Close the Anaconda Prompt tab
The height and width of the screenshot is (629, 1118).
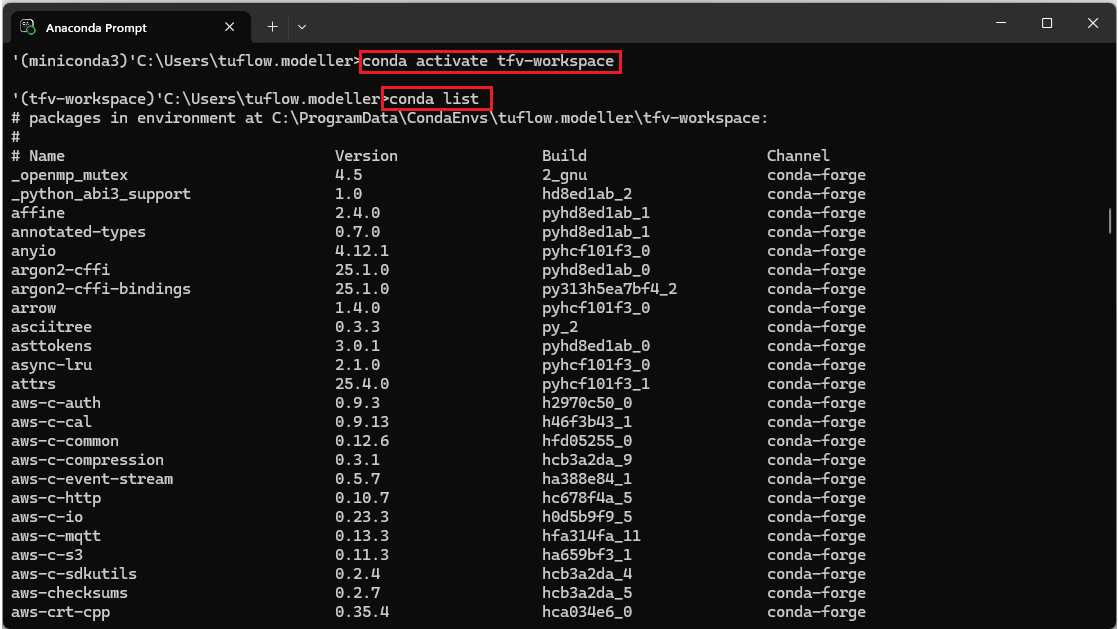point(229,26)
